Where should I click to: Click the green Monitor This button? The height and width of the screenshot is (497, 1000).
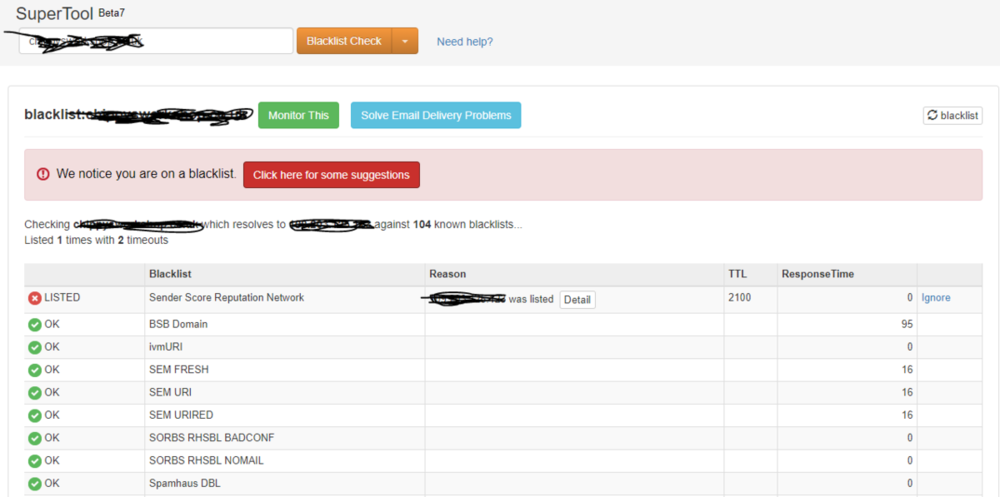298,115
